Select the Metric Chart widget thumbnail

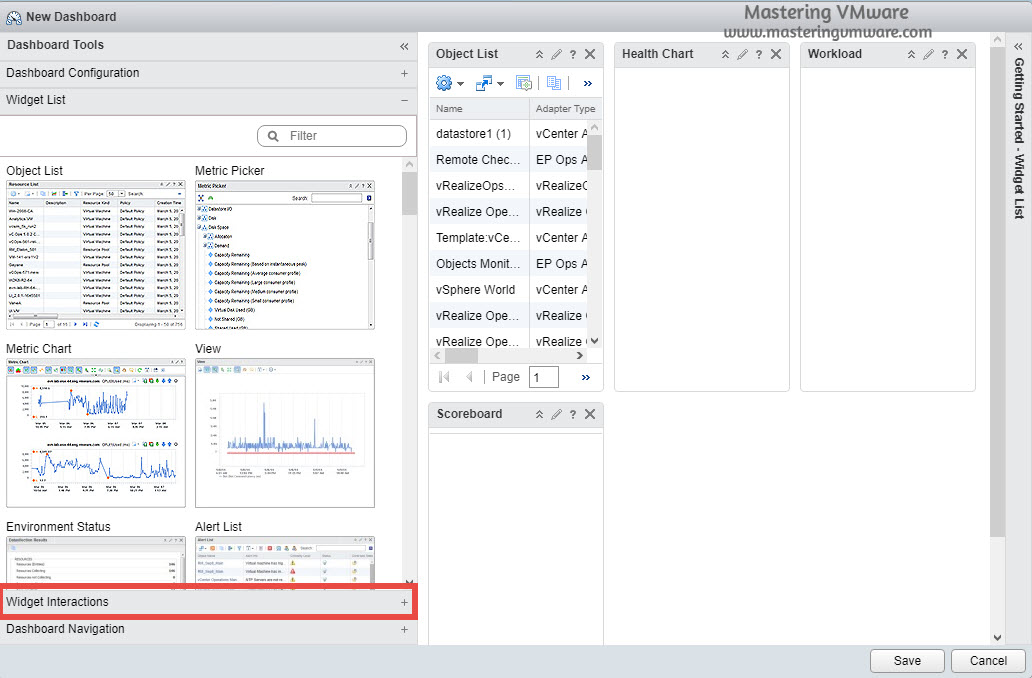[95, 432]
